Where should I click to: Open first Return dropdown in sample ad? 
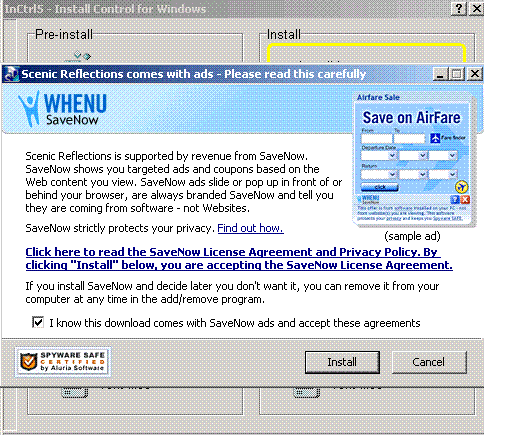pyautogui.click(x=379, y=174)
